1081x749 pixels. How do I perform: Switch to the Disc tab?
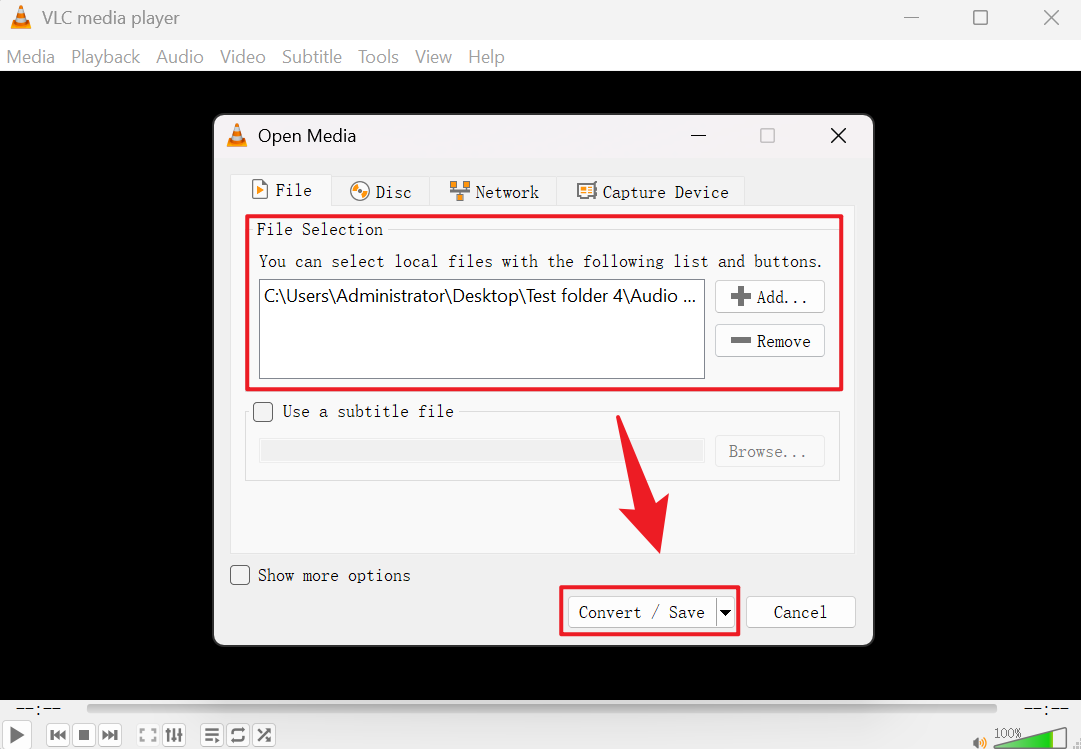click(x=381, y=192)
